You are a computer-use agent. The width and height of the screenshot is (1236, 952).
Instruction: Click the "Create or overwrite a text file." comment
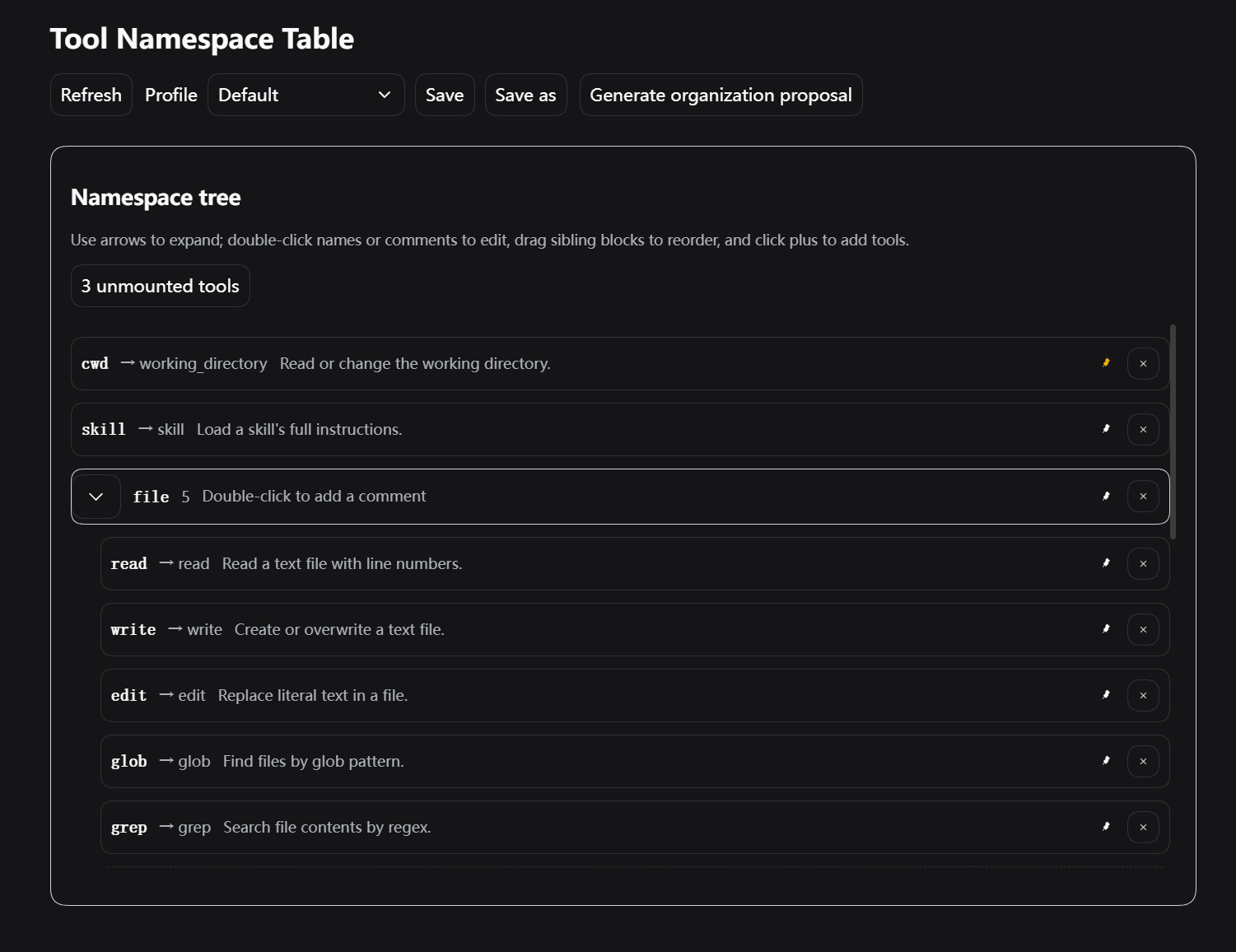pyautogui.click(x=339, y=629)
